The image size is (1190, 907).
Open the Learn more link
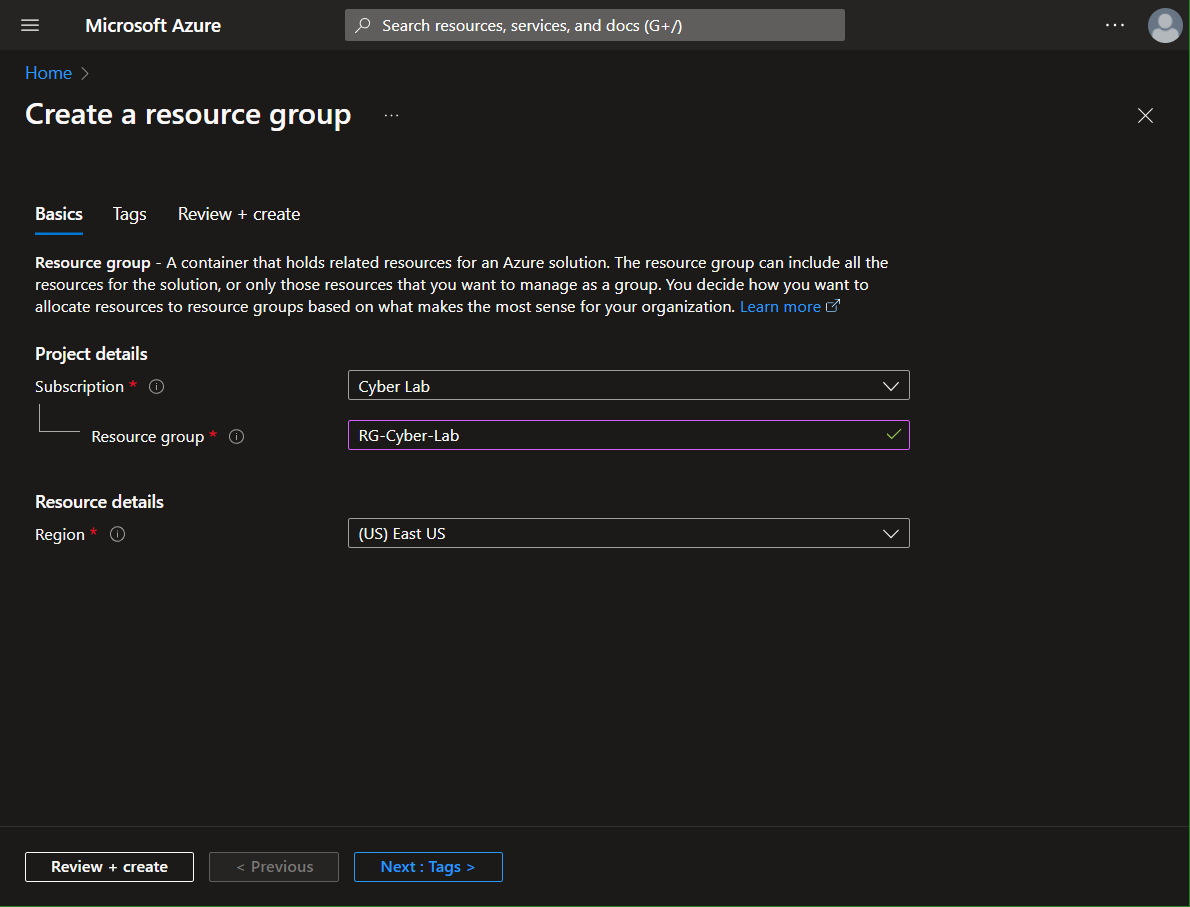[780, 307]
